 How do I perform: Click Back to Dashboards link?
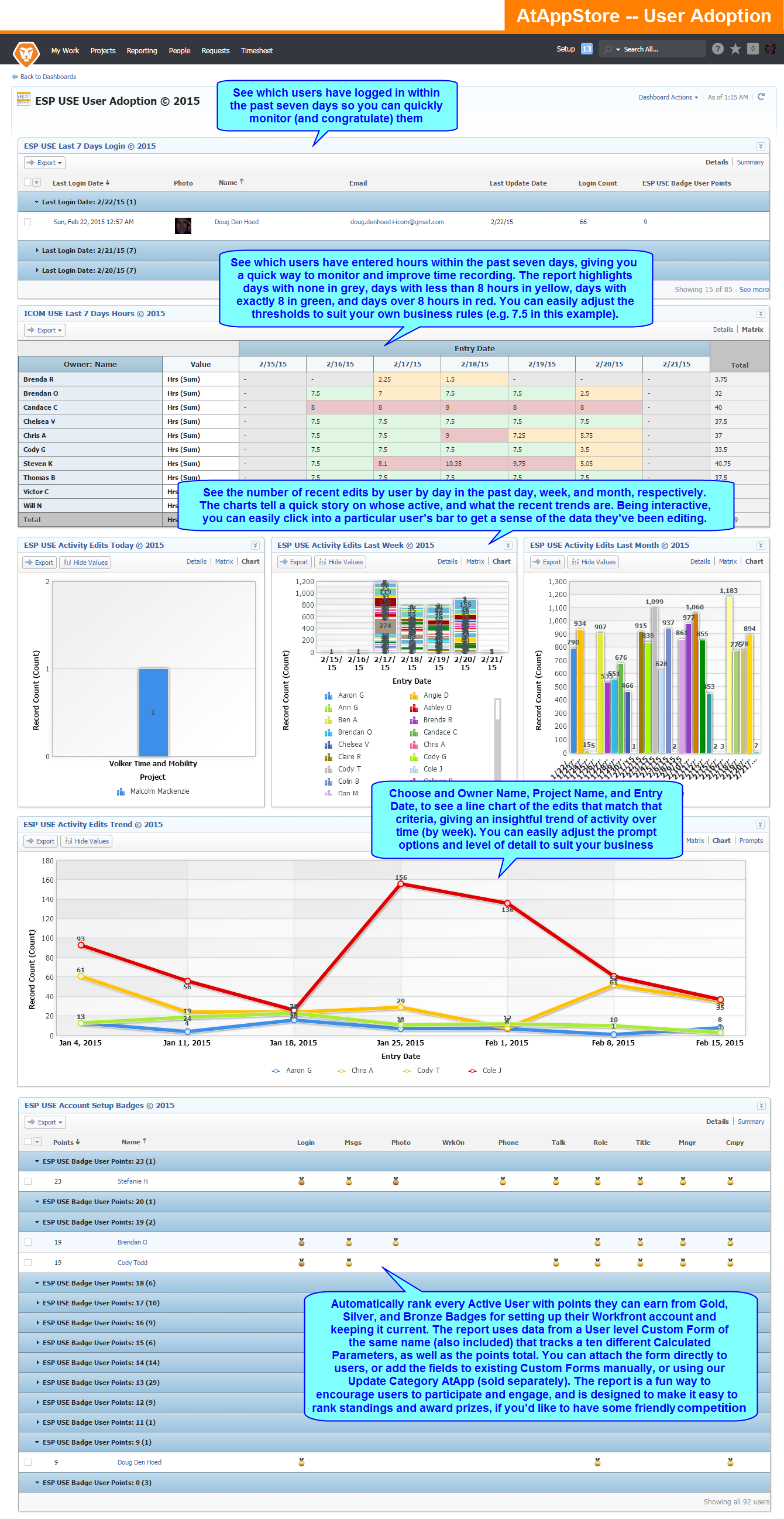tap(48, 77)
